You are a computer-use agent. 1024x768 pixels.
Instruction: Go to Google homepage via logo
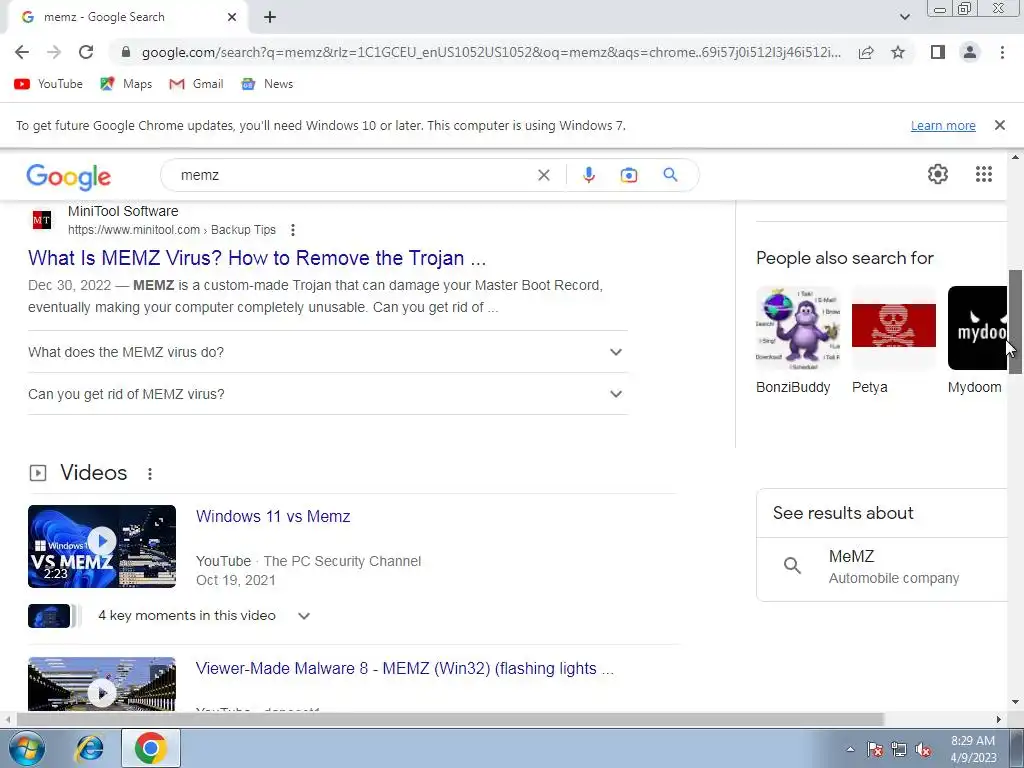69,176
